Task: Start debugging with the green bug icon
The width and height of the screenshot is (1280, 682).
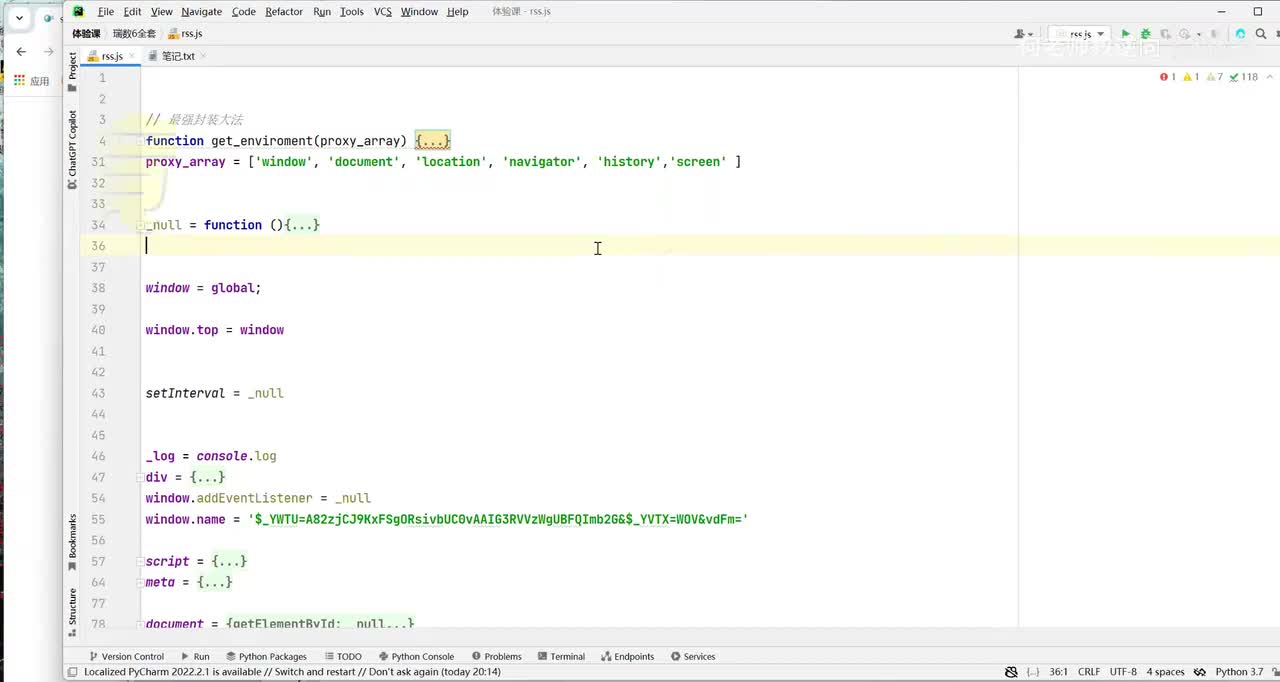Action: click(x=1146, y=34)
